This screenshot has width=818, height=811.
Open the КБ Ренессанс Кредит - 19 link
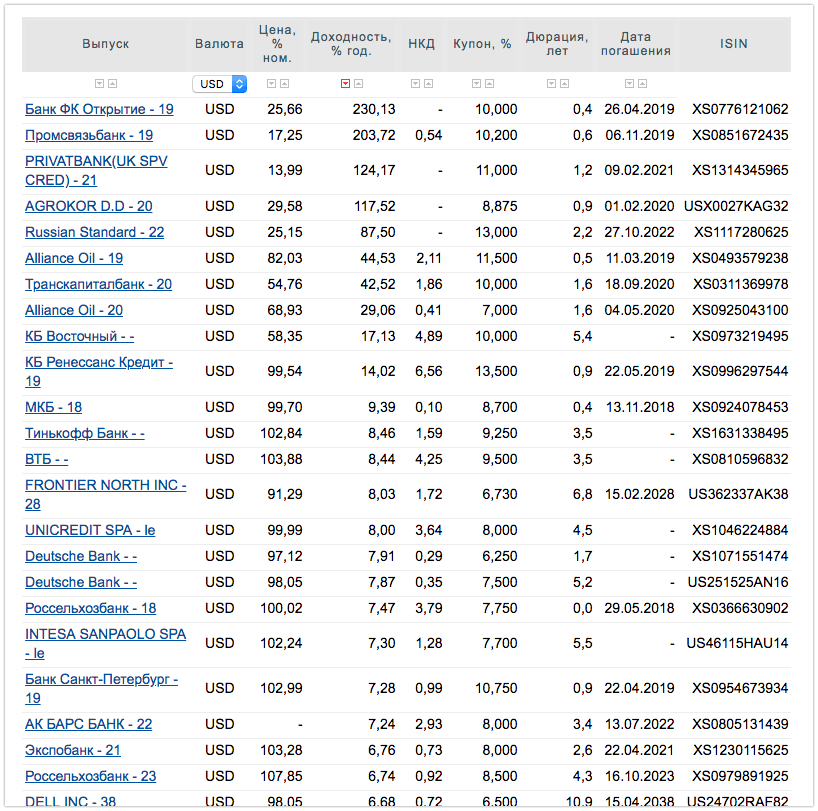pyautogui.click(x=99, y=372)
